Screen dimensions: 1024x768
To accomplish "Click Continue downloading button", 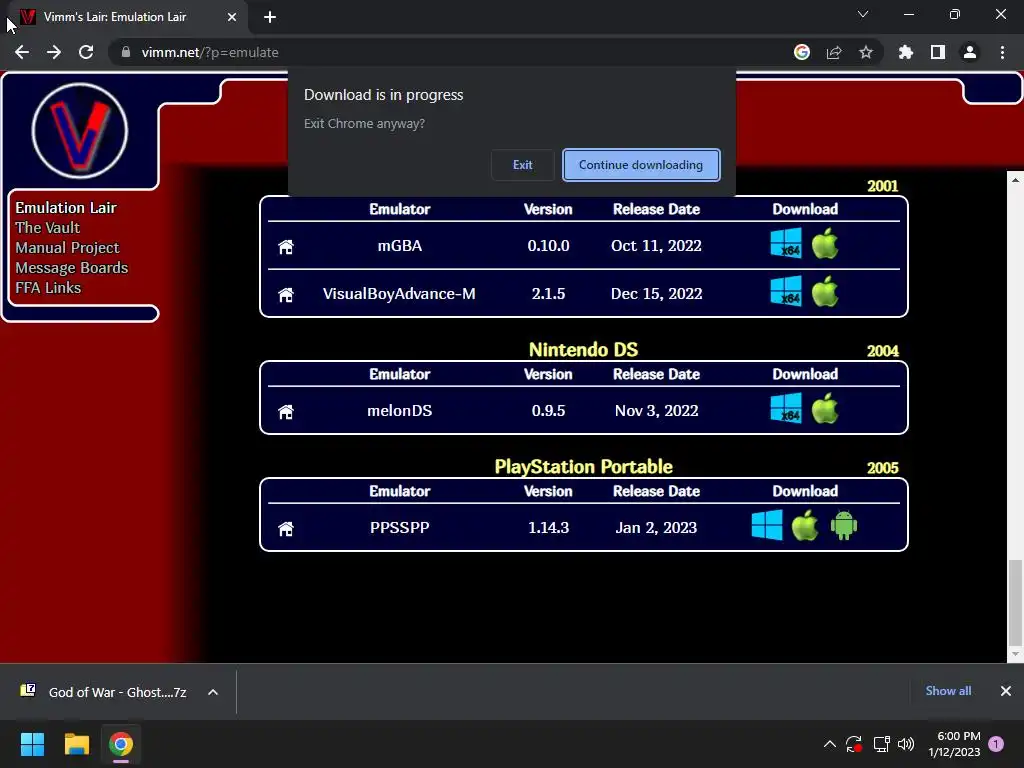I will (x=641, y=165).
